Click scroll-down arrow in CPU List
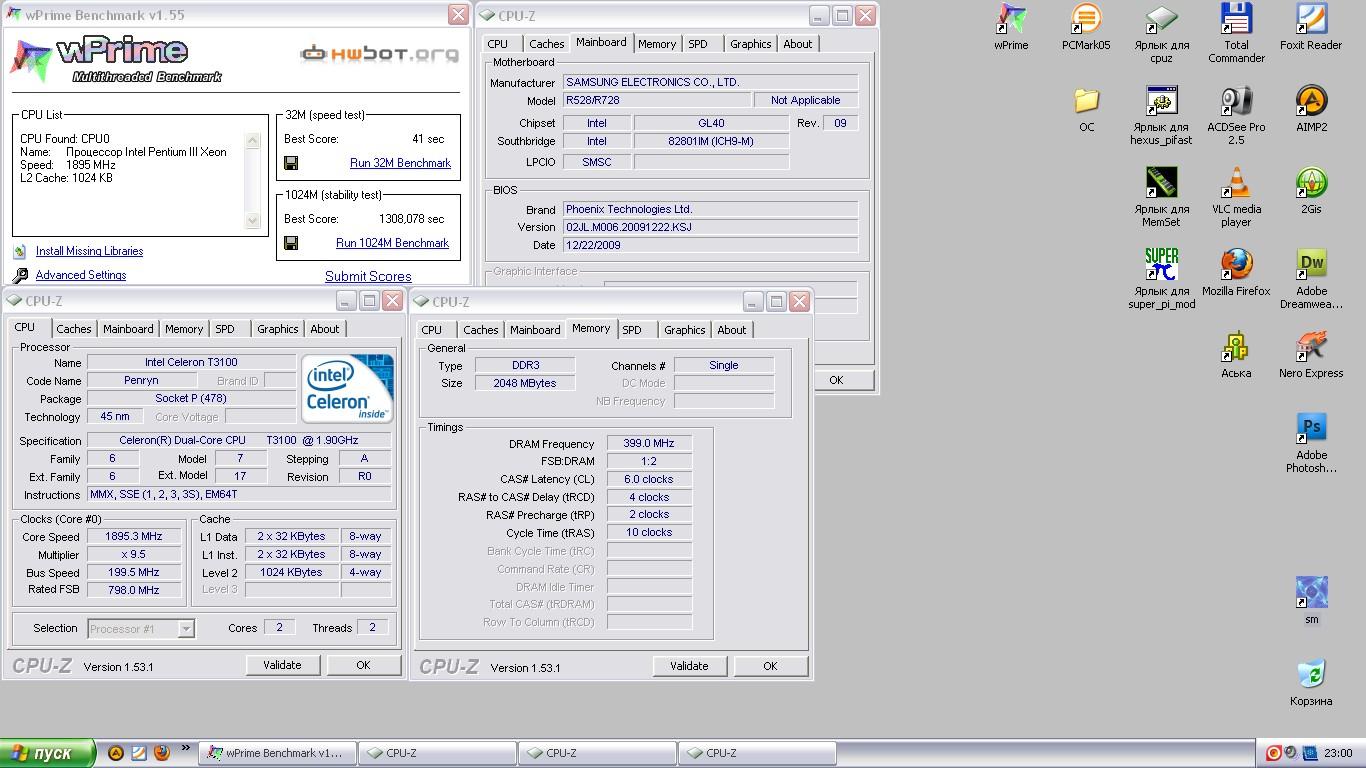This screenshot has height=768, width=1366. [253, 220]
